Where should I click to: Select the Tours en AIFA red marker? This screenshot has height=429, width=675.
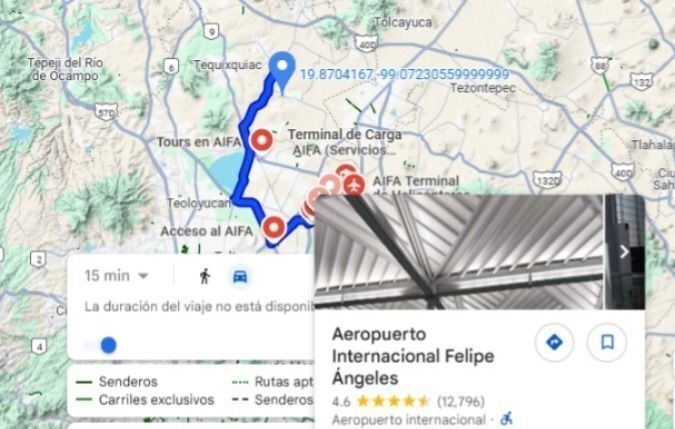click(262, 140)
